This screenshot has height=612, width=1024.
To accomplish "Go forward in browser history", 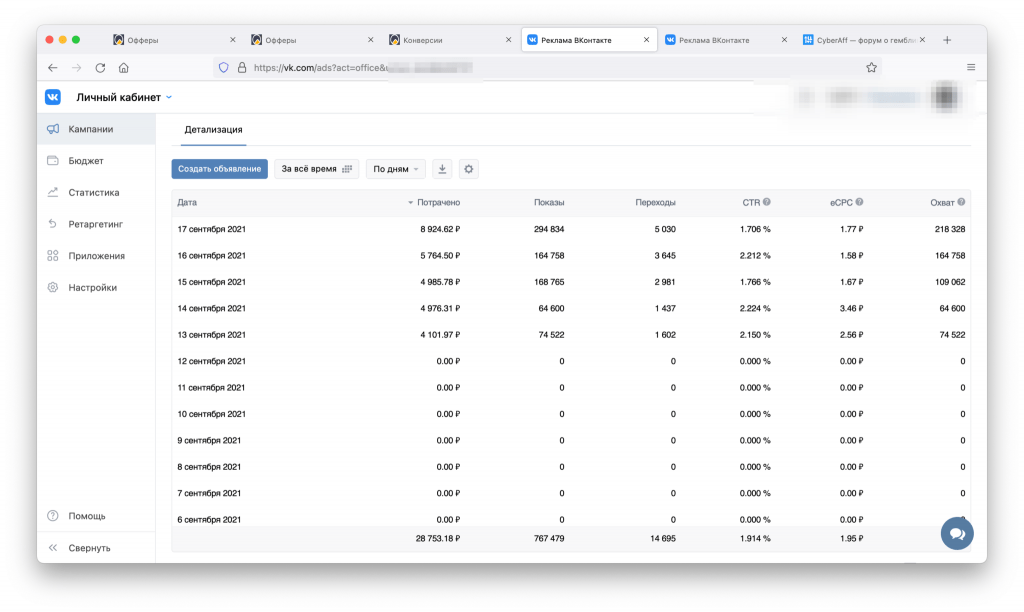I will point(76,68).
